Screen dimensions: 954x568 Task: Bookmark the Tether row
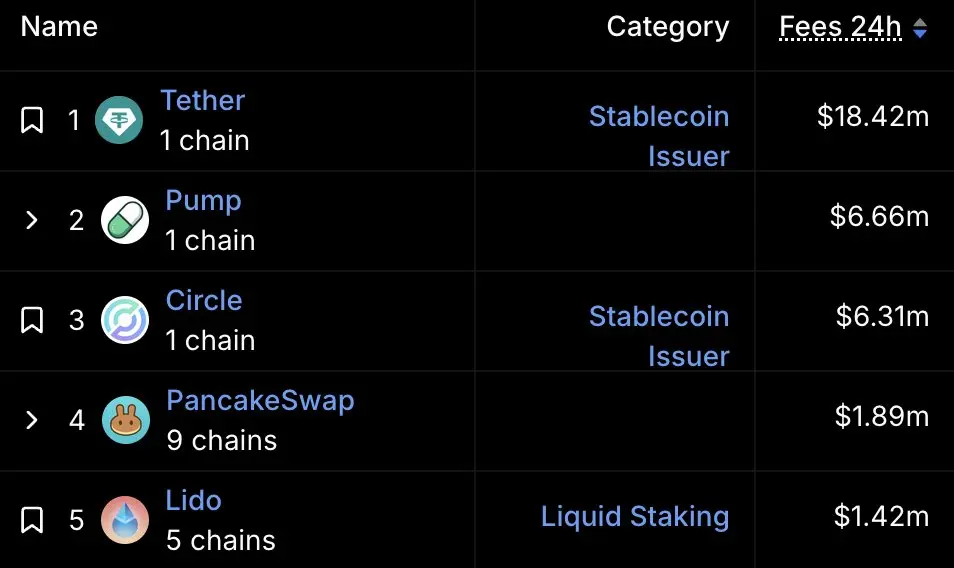click(32, 120)
